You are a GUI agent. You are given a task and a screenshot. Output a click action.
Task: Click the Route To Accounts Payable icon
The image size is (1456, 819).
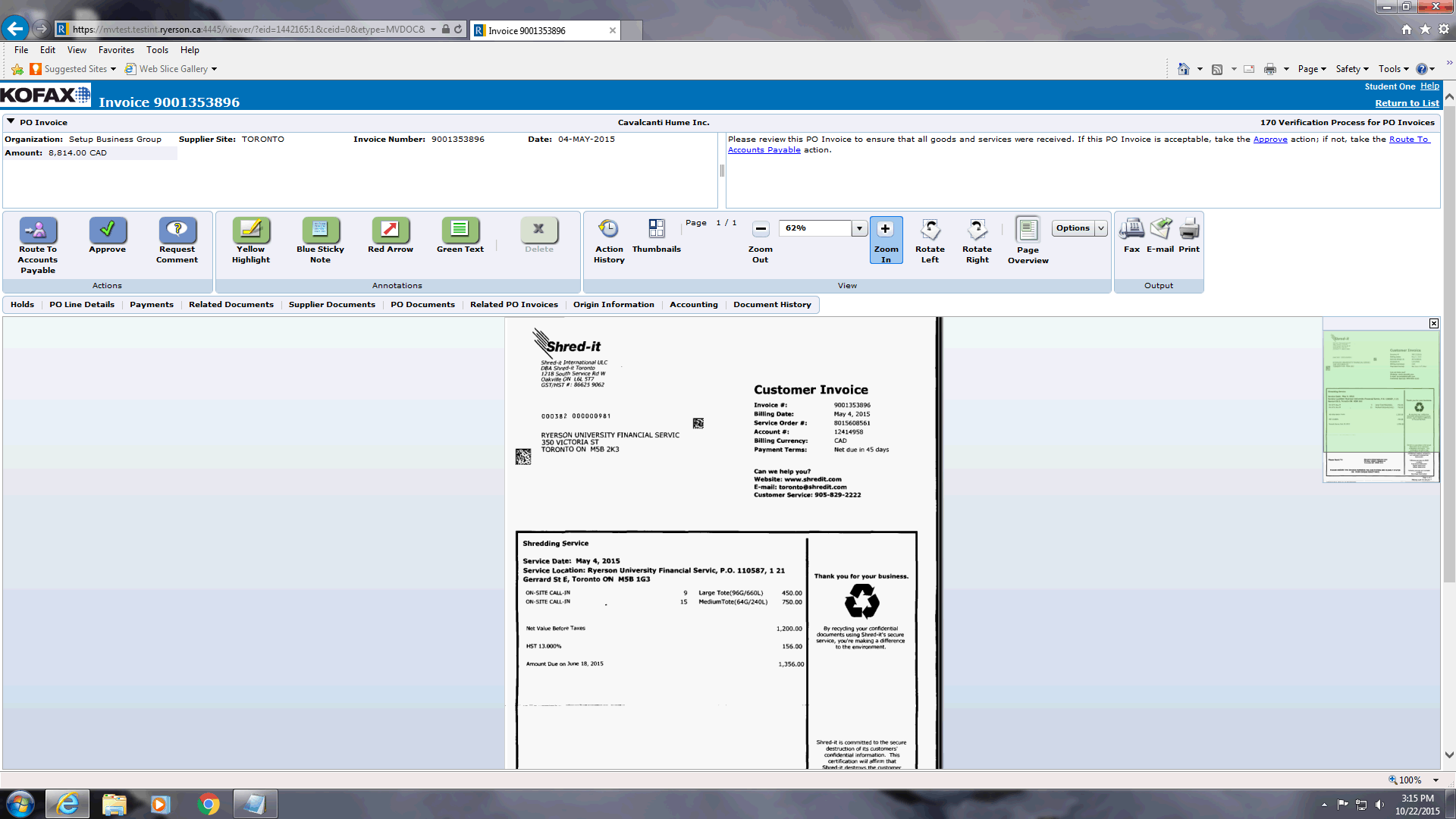pos(38,230)
